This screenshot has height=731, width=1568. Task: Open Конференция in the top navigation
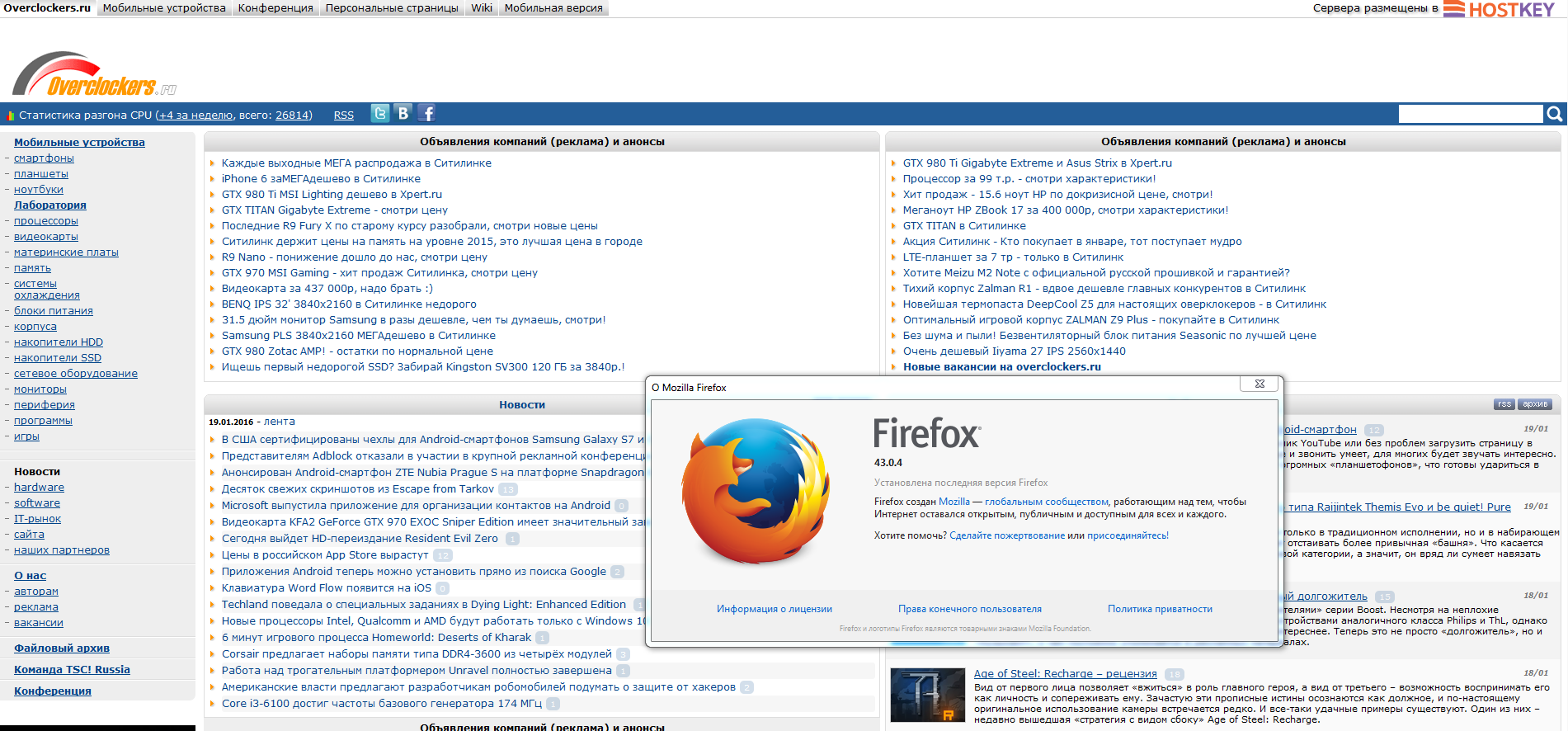275,7
